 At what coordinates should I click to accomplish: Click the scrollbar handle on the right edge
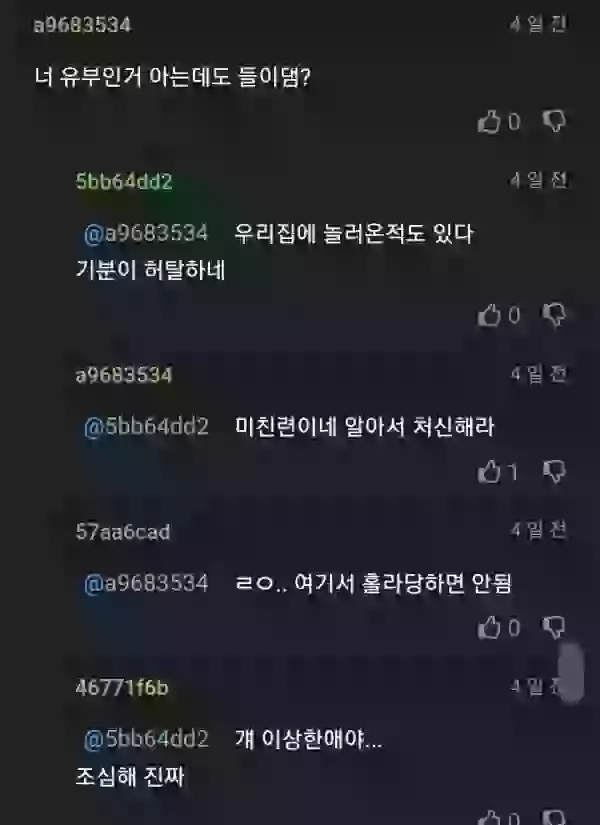click(x=571, y=673)
